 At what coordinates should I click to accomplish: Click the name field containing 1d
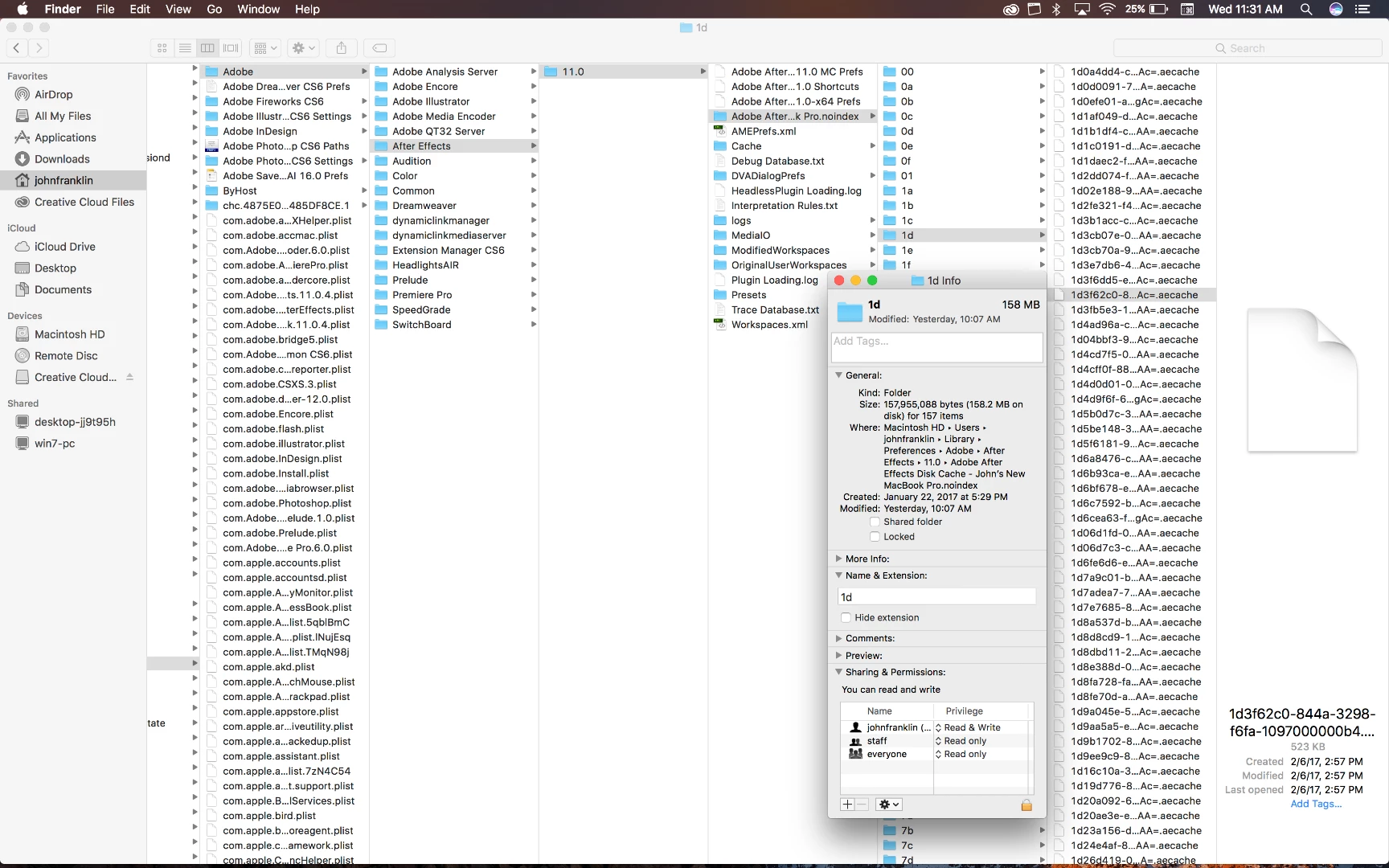click(x=937, y=597)
